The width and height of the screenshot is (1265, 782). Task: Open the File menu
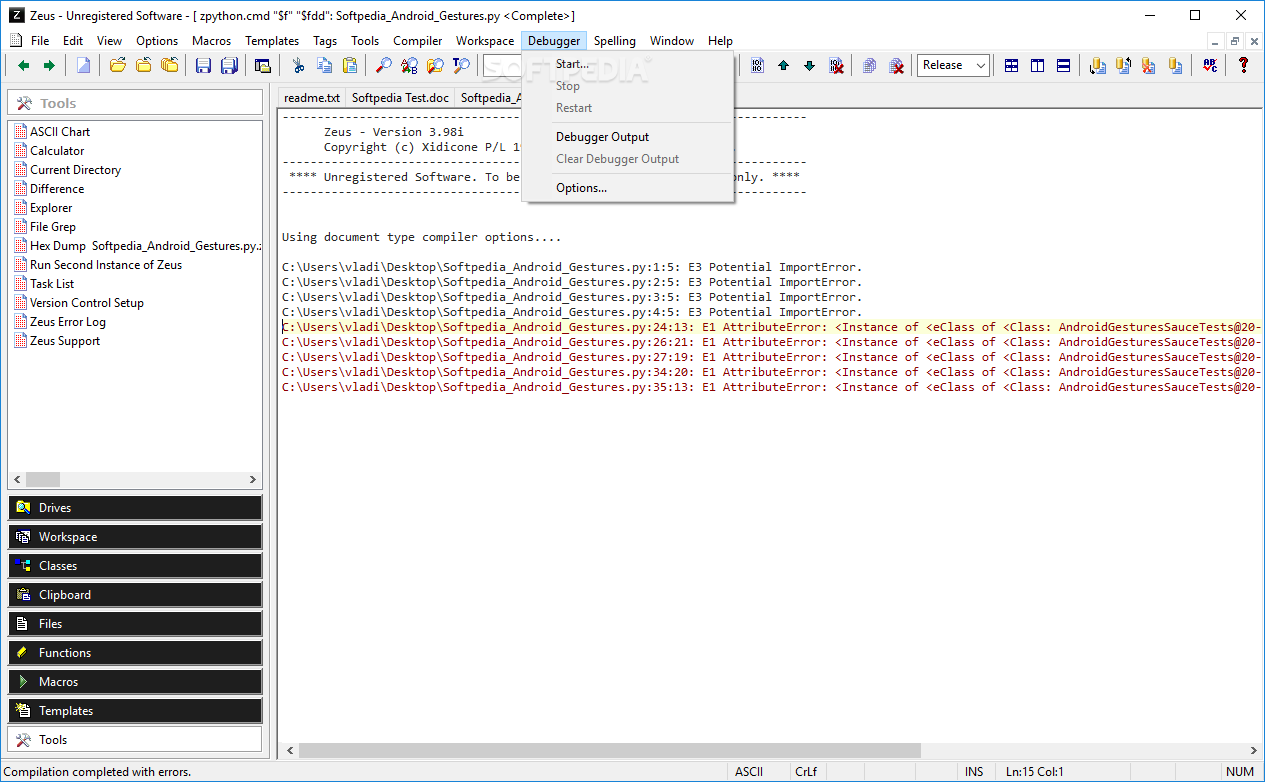click(40, 41)
